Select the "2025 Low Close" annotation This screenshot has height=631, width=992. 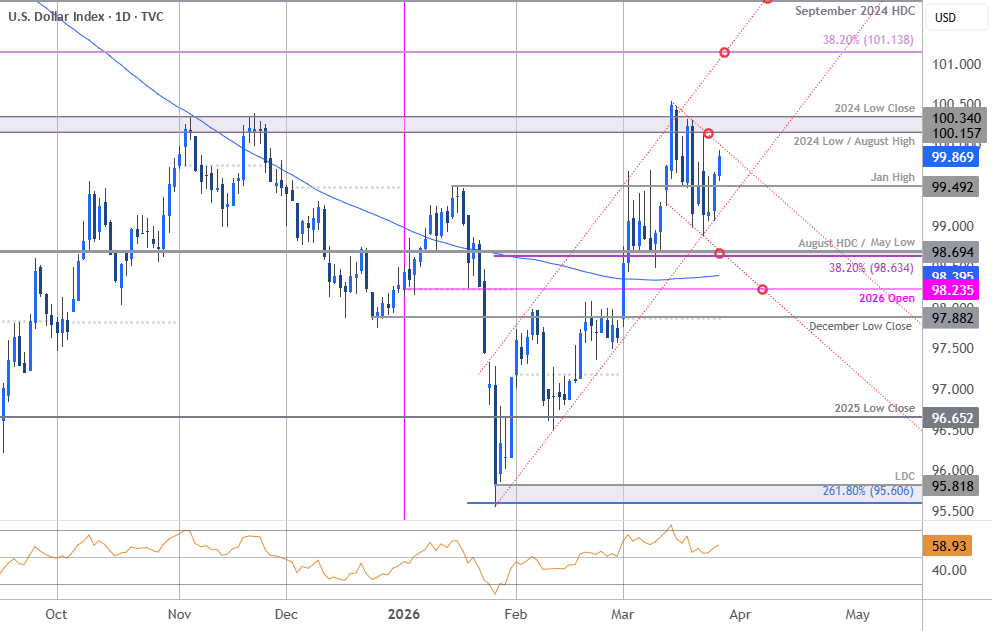[x=874, y=408]
